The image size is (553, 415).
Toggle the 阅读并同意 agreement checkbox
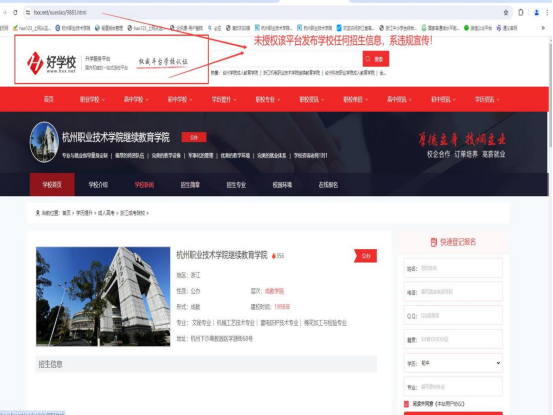point(406,404)
